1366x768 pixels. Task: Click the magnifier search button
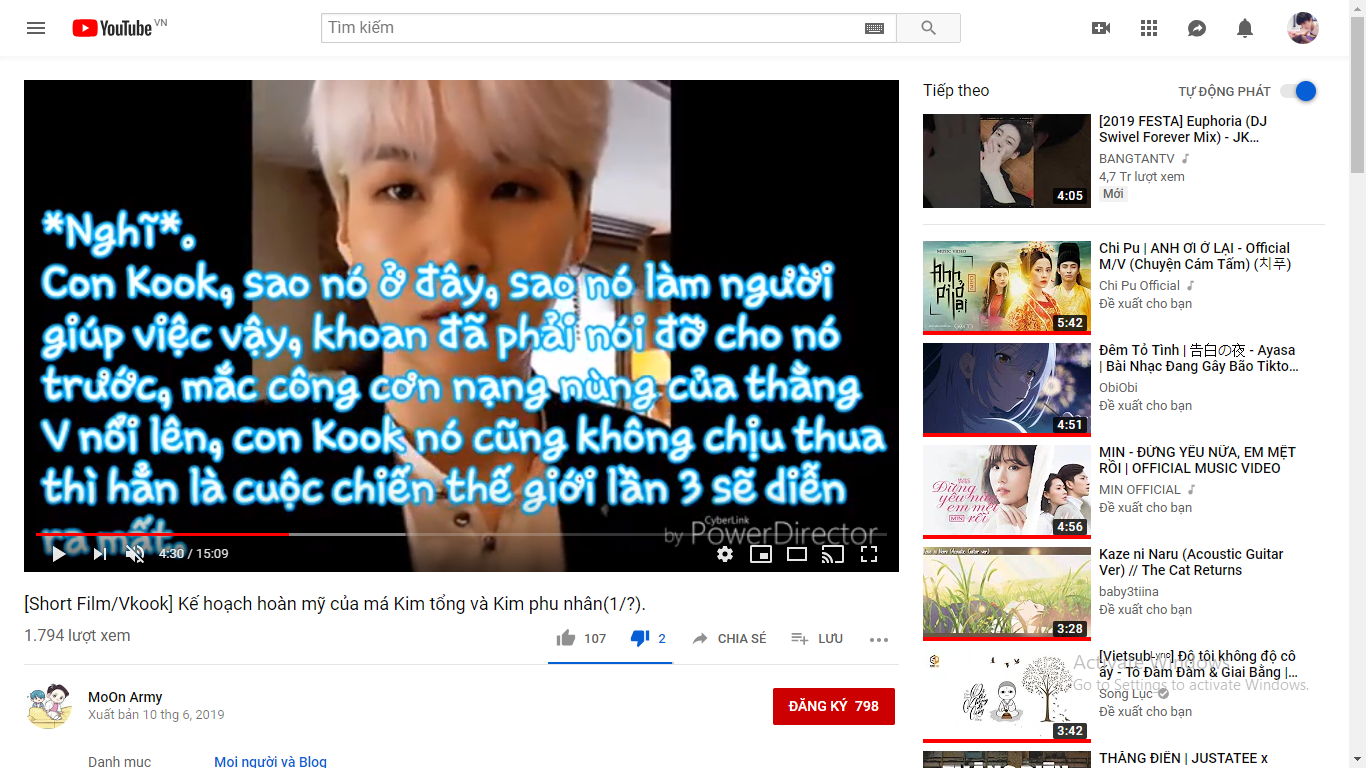point(928,28)
